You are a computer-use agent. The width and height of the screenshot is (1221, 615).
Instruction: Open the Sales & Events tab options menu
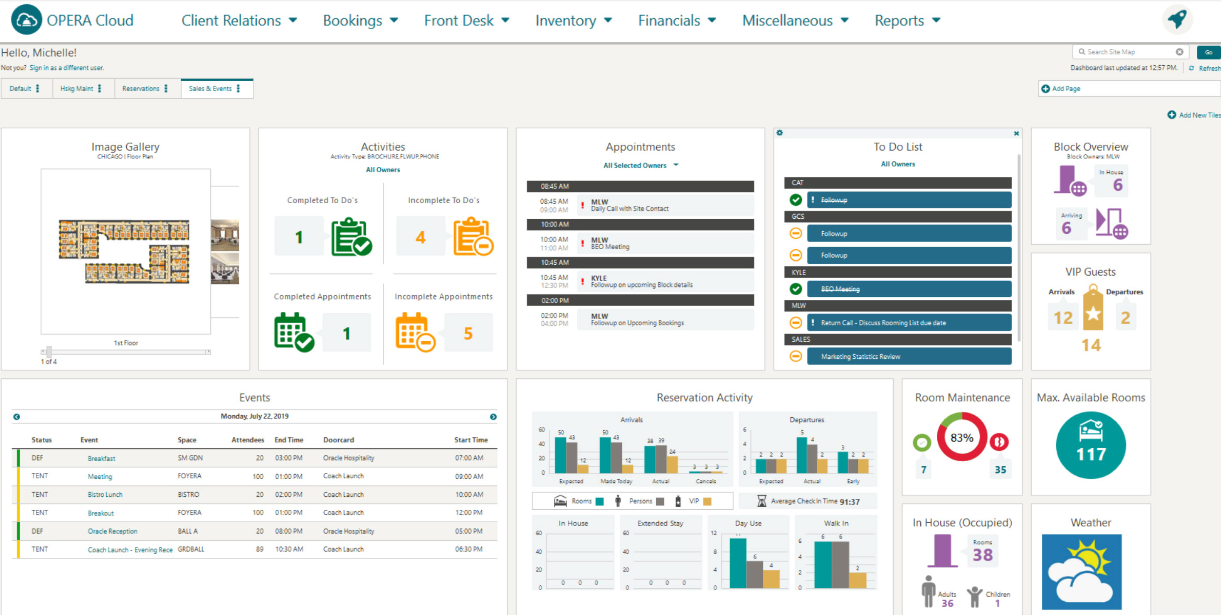(238, 88)
